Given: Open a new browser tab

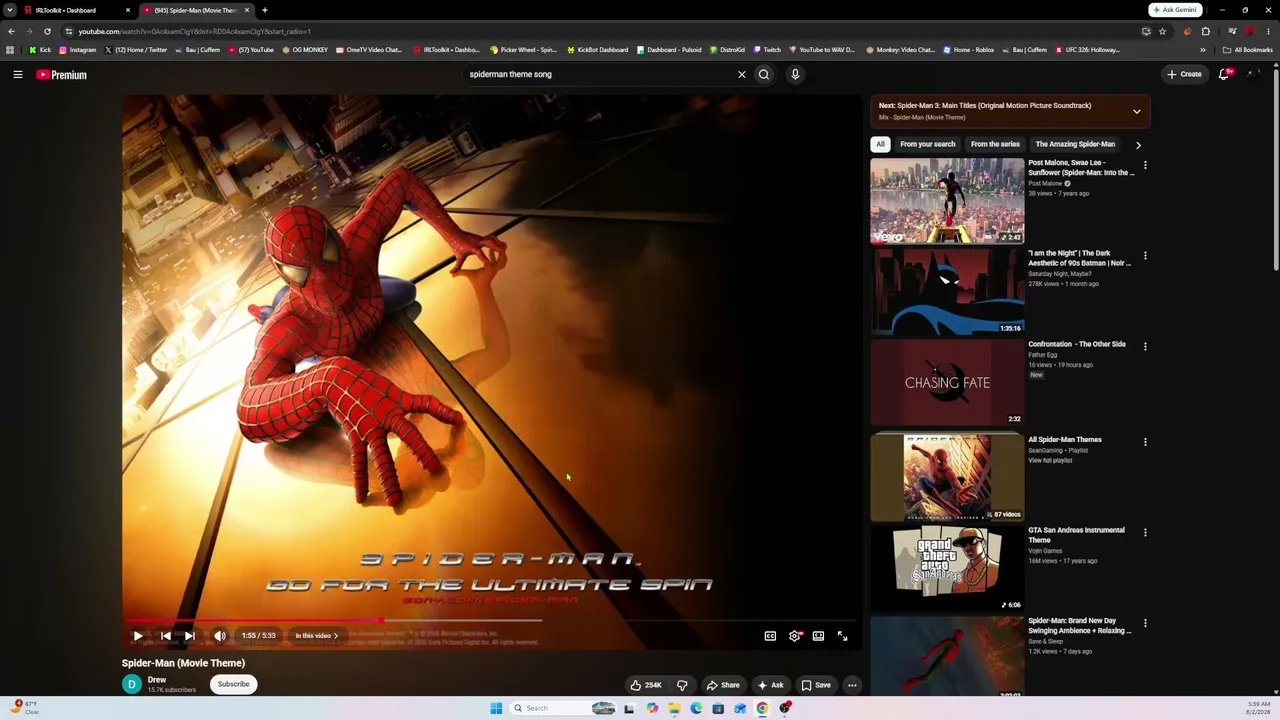Looking at the screenshot, I should [264, 10].
